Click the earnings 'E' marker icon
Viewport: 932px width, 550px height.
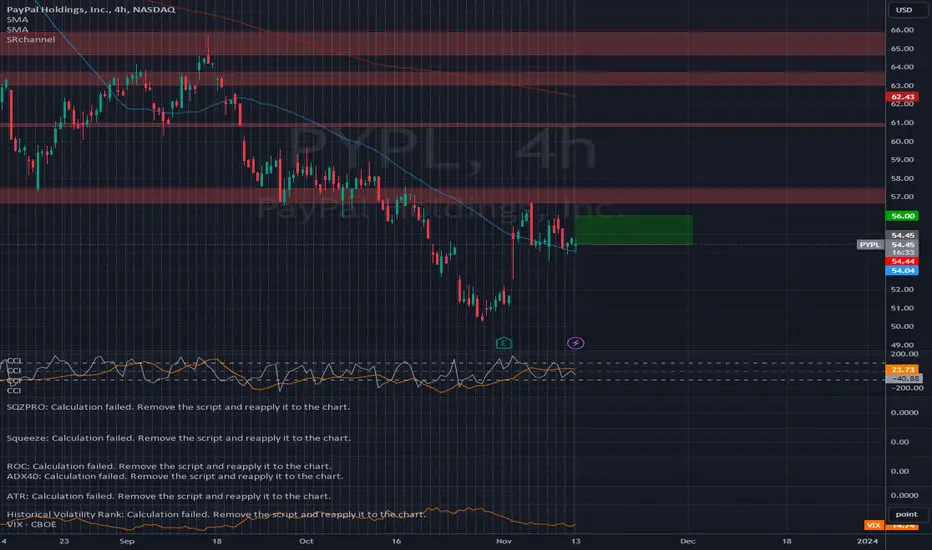point(503,343)
